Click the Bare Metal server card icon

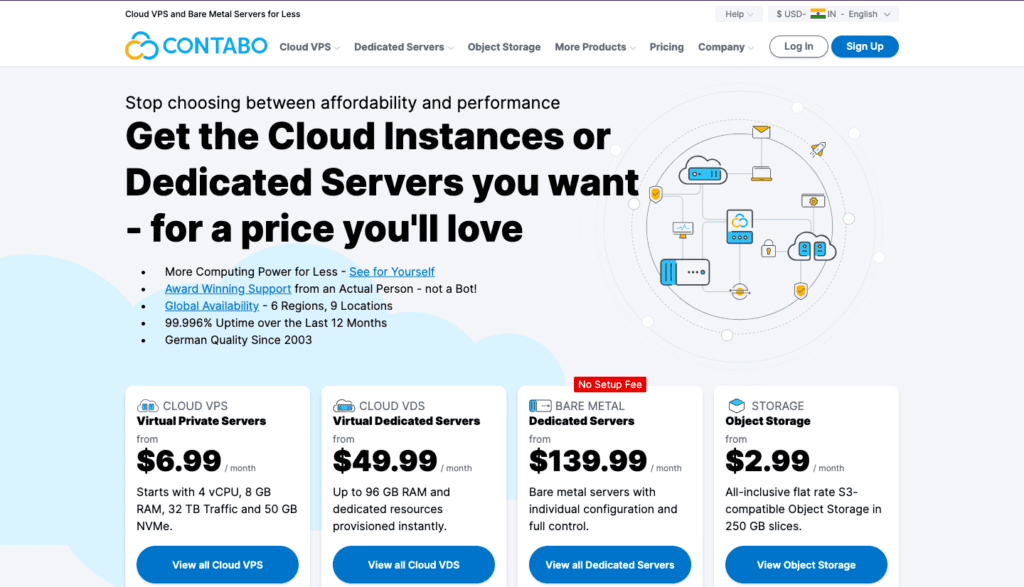tap(540, 405)
